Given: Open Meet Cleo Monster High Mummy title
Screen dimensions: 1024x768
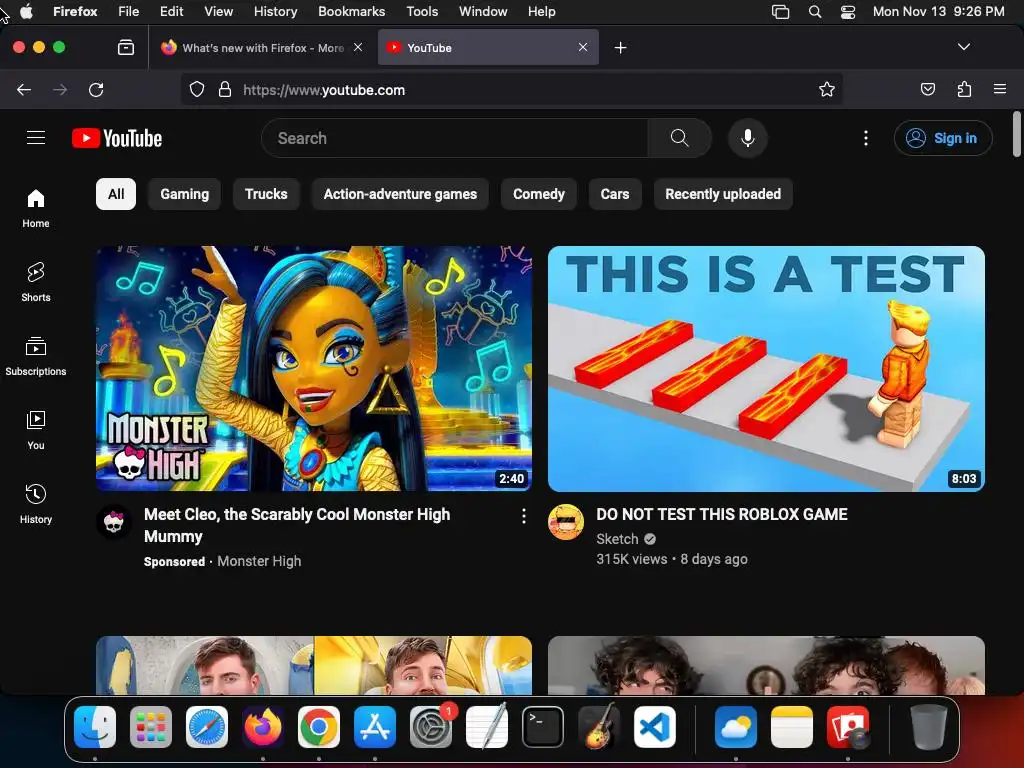Looking at the screenshot, I should [x=297, y=526].
